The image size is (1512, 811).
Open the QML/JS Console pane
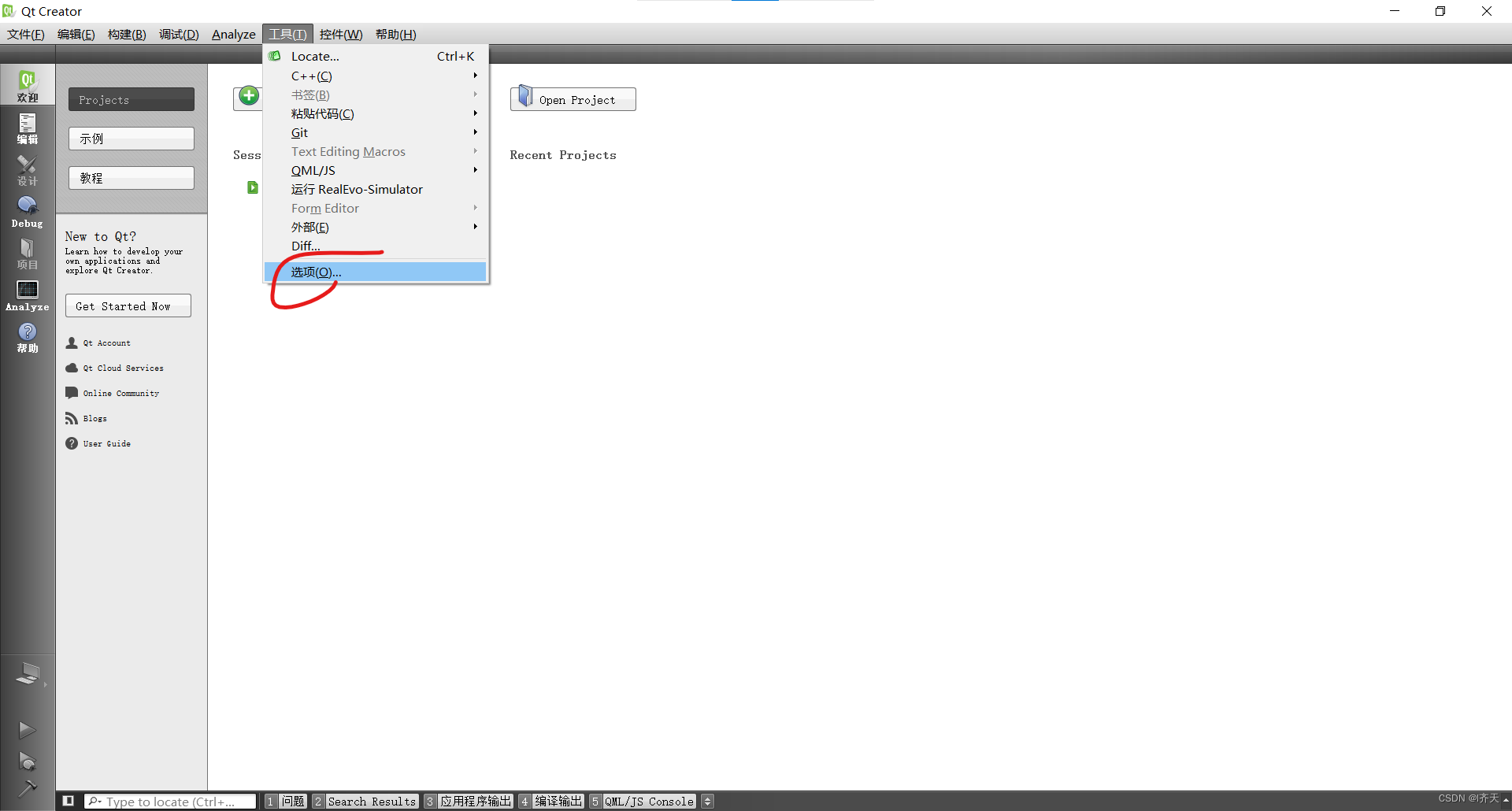click(643, 802)
